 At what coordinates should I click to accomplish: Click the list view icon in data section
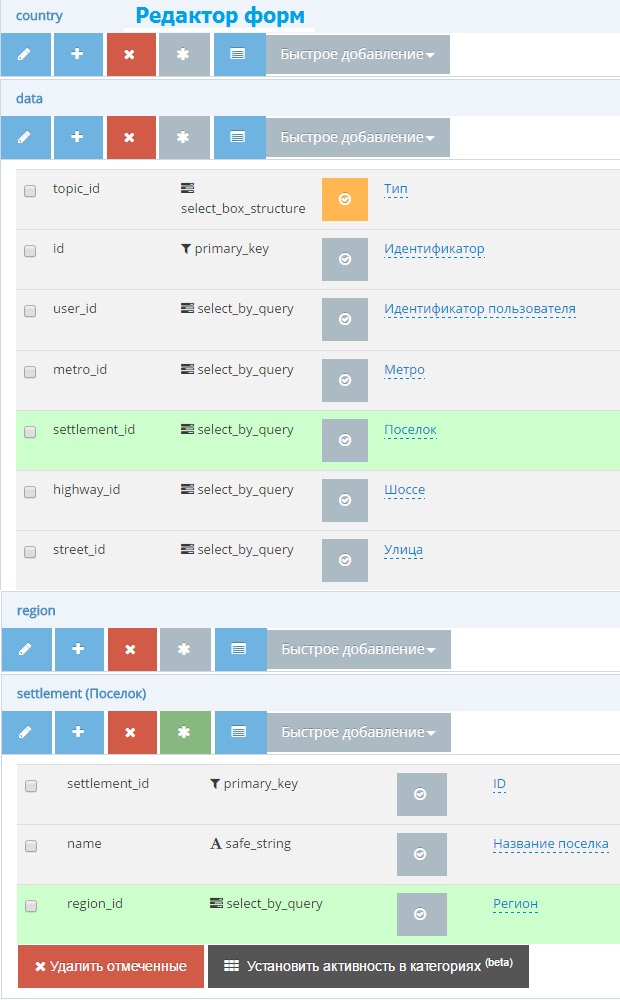239,137
